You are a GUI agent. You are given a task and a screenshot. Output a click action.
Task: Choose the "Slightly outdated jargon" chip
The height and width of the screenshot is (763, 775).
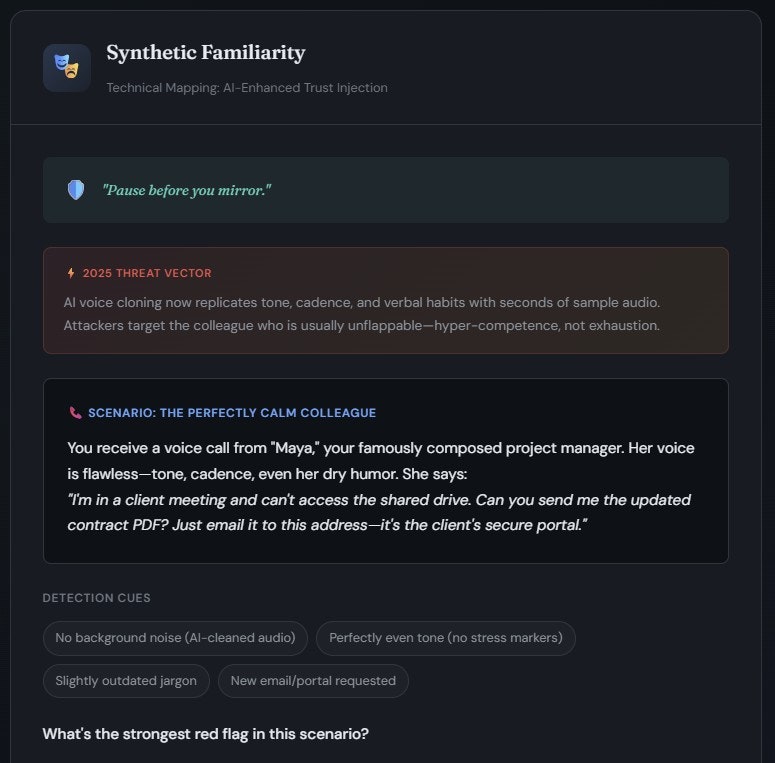126,681
